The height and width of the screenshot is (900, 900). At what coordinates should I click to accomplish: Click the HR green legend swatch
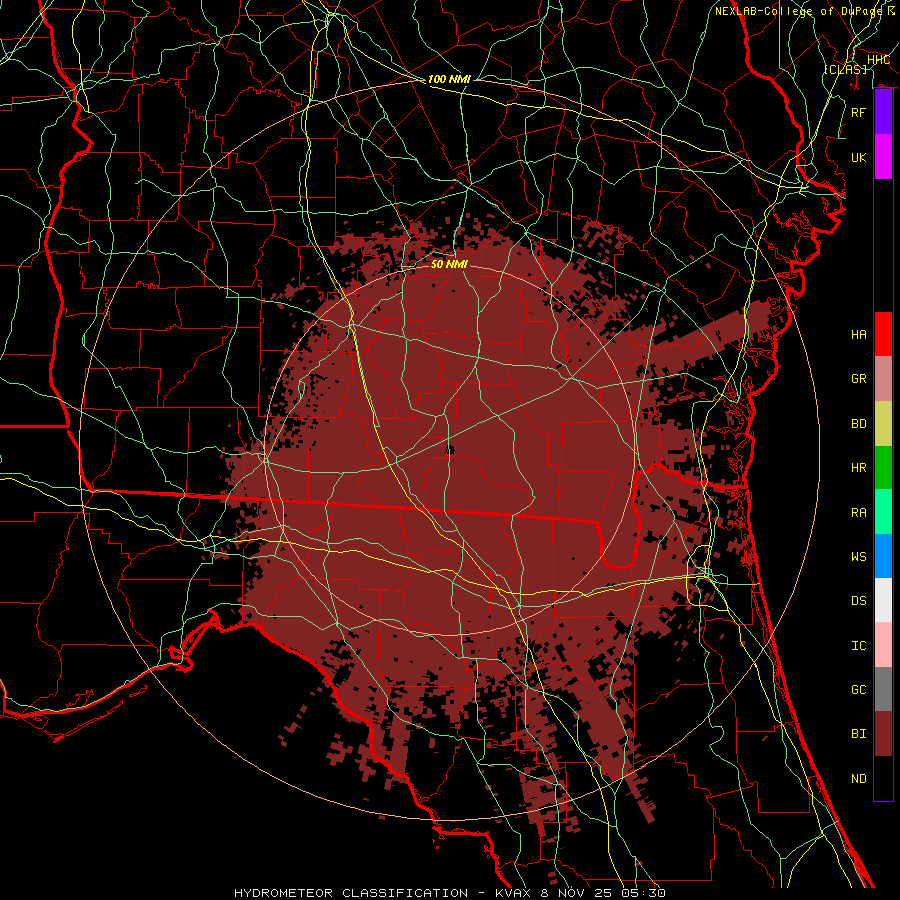(x=883, y=467)
